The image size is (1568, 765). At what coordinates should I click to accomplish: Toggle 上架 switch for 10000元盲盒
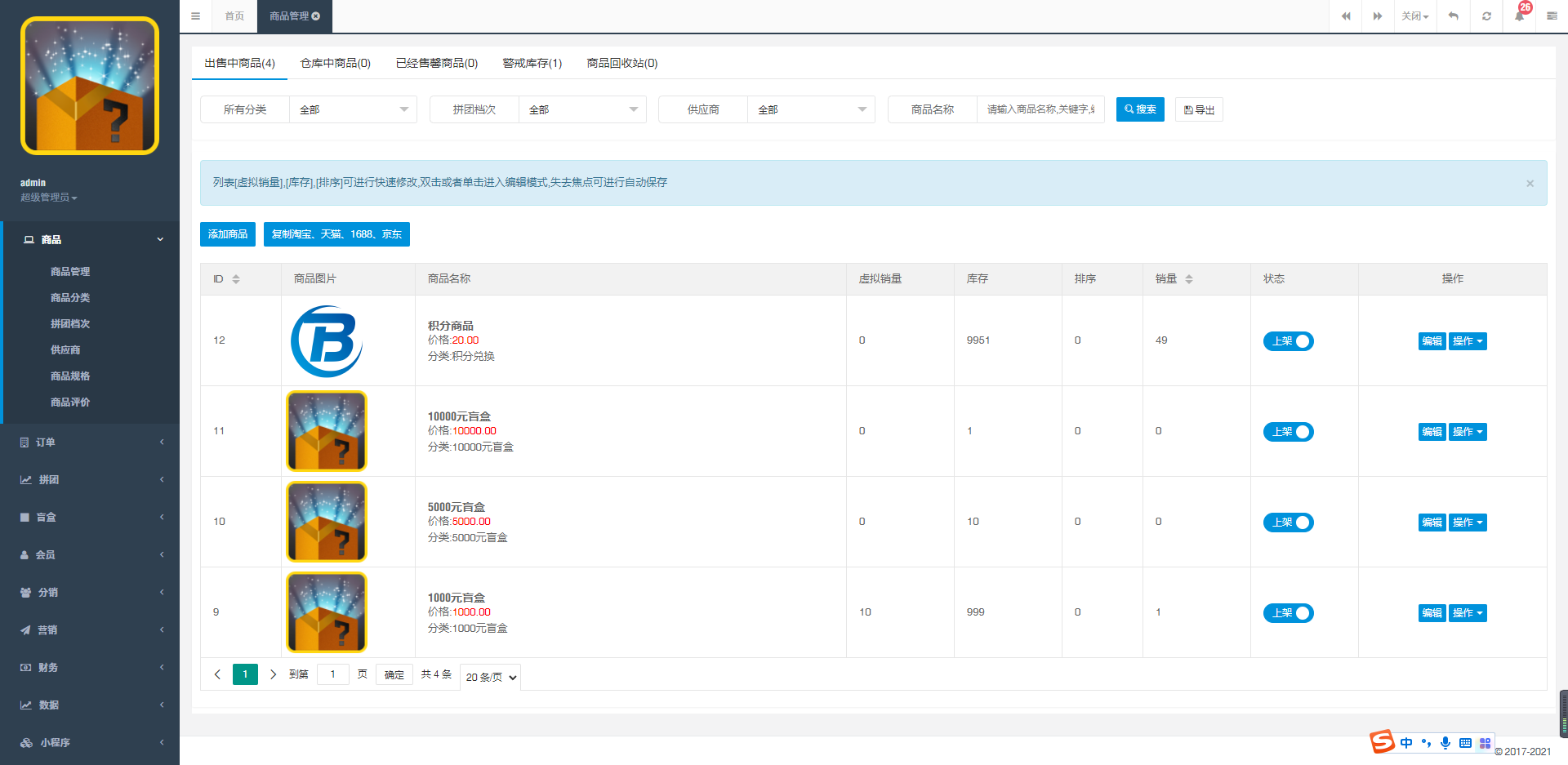[1288, 432]
